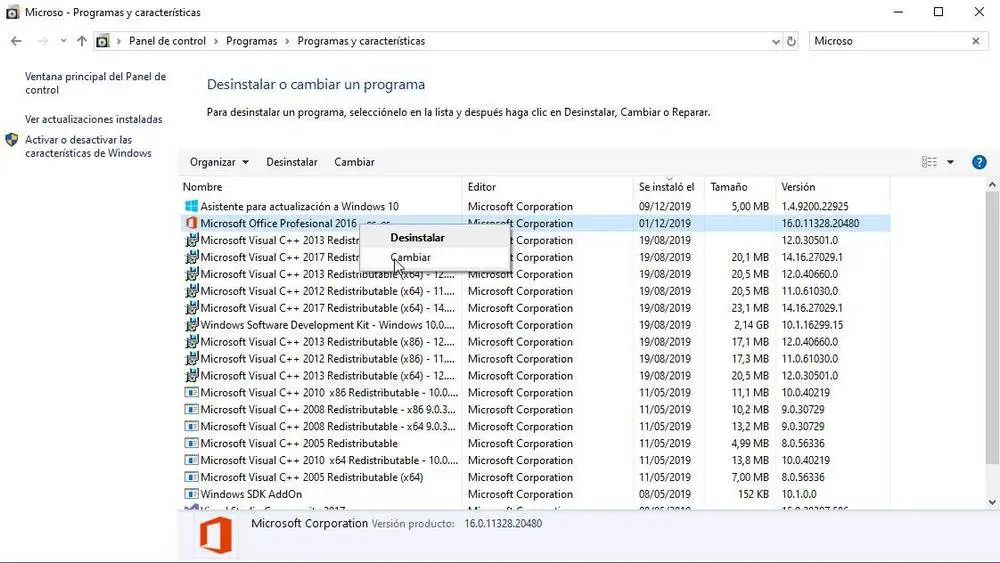The image size is (1000, 563).
Task: Click the large Office logo in details pane
Action: click(216, 535)
